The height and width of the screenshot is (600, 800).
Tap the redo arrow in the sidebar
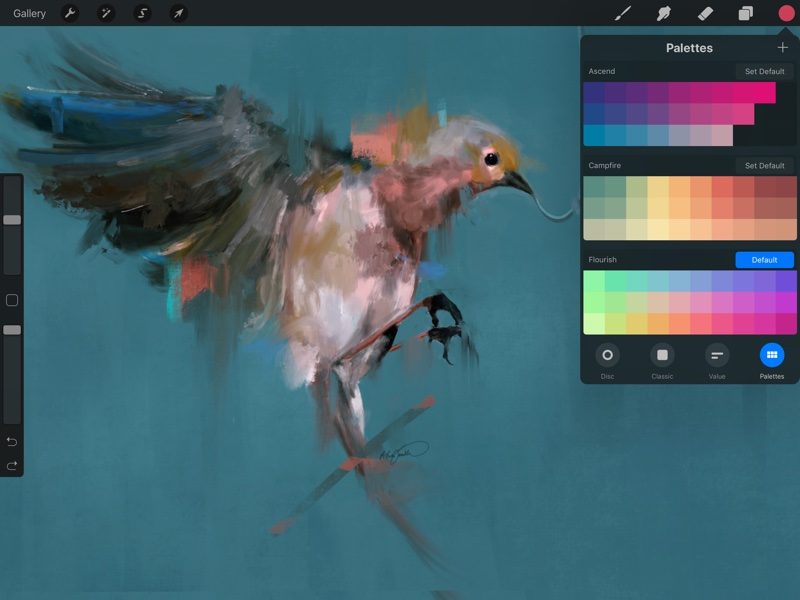pos(14,463)
